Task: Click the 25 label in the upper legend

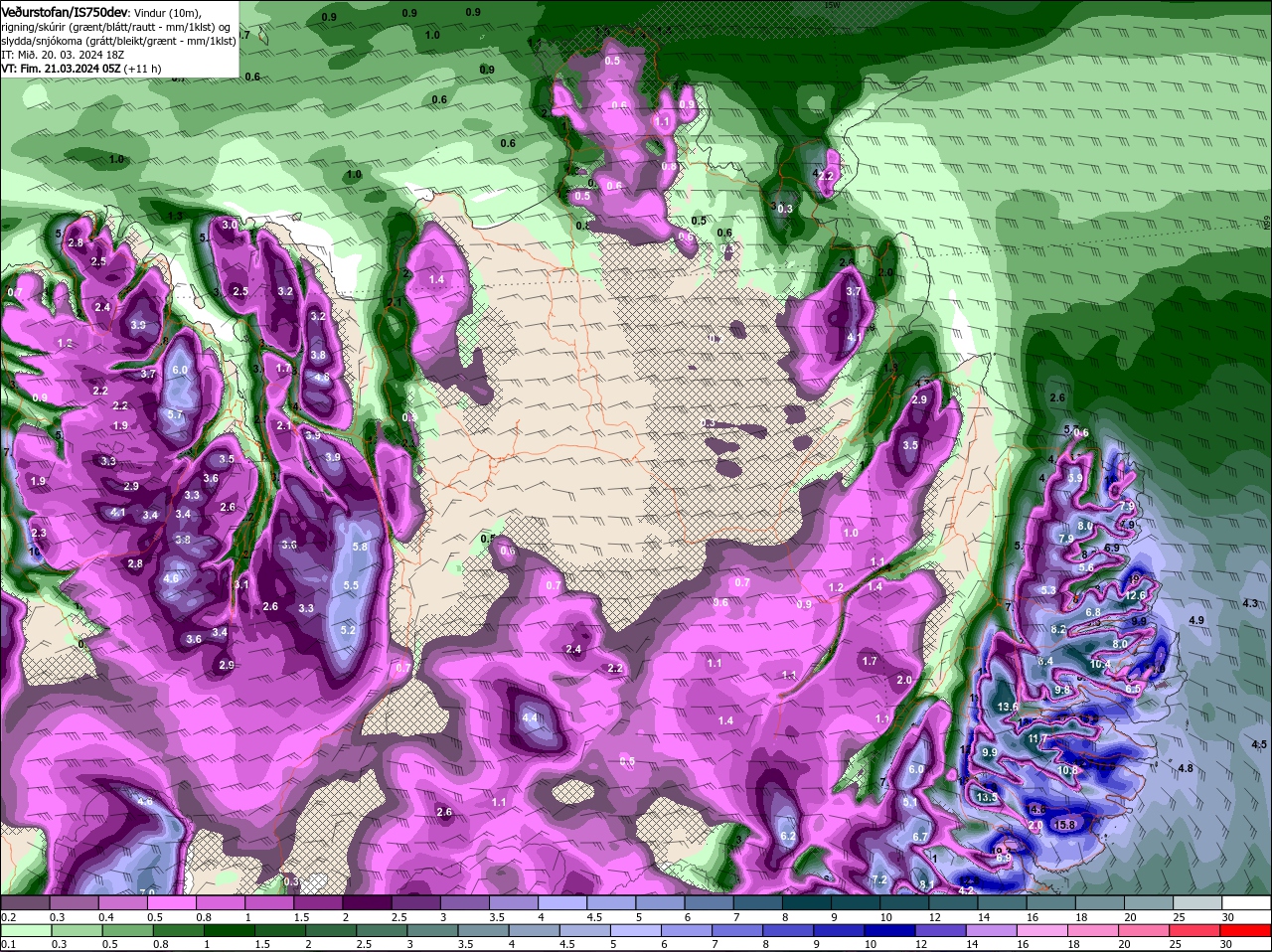Action: point(1180,917)
